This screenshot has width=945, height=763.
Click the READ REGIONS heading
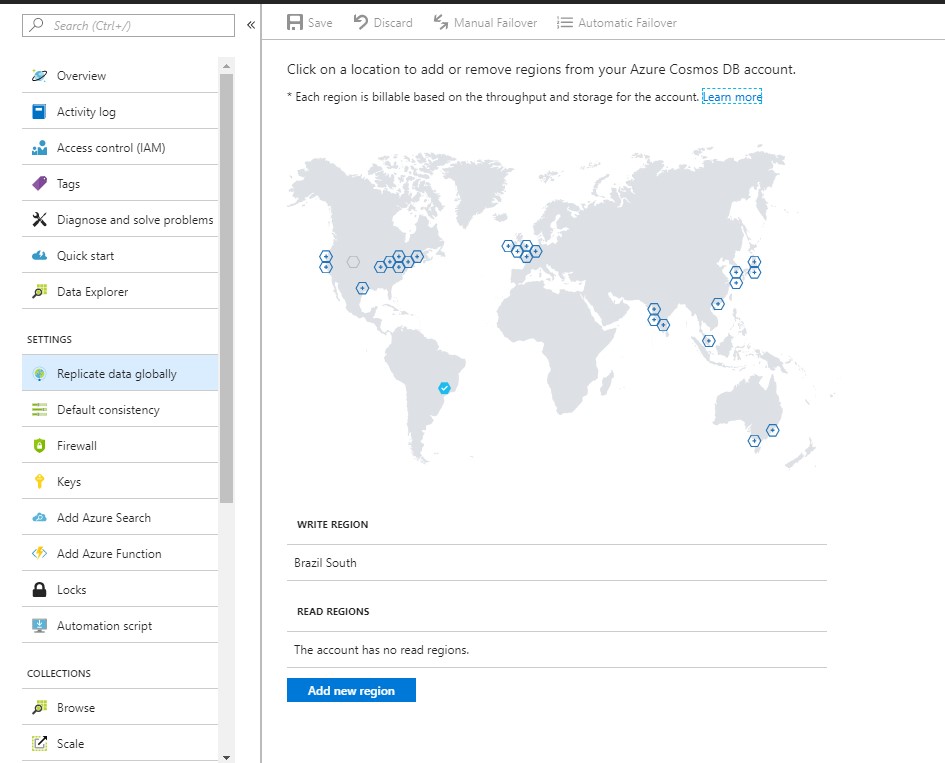[333, 611]
